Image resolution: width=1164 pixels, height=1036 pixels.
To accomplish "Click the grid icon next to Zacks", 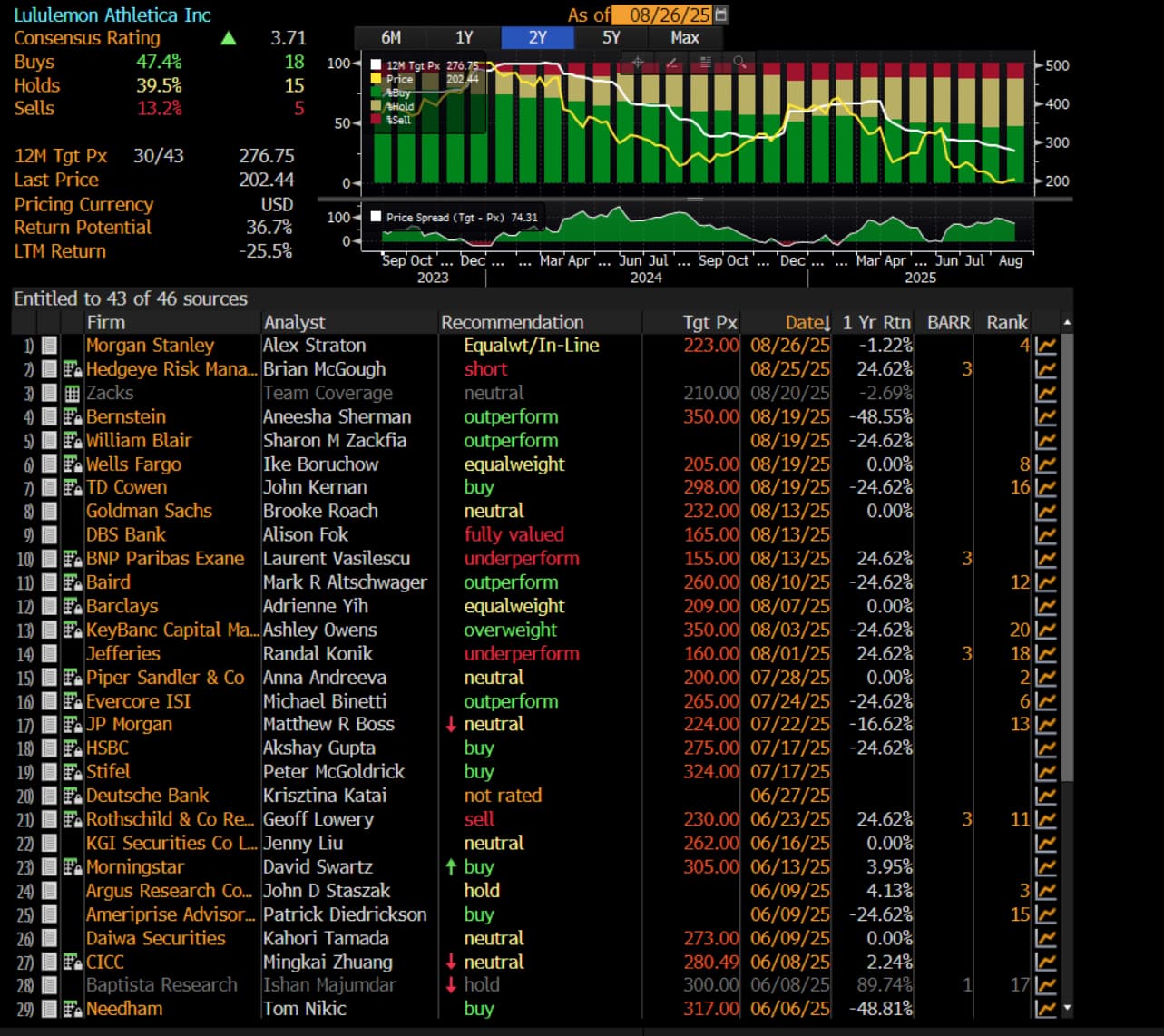I will click(73, 394).
